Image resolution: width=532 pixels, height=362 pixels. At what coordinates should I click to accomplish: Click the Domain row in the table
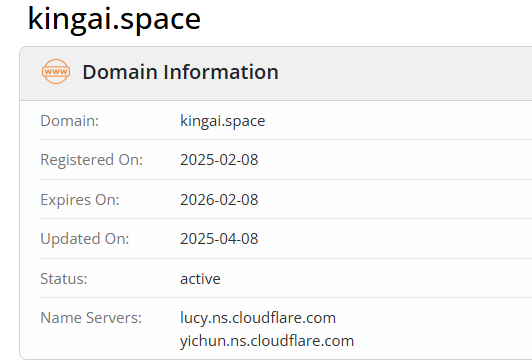[x=286, y=120]
